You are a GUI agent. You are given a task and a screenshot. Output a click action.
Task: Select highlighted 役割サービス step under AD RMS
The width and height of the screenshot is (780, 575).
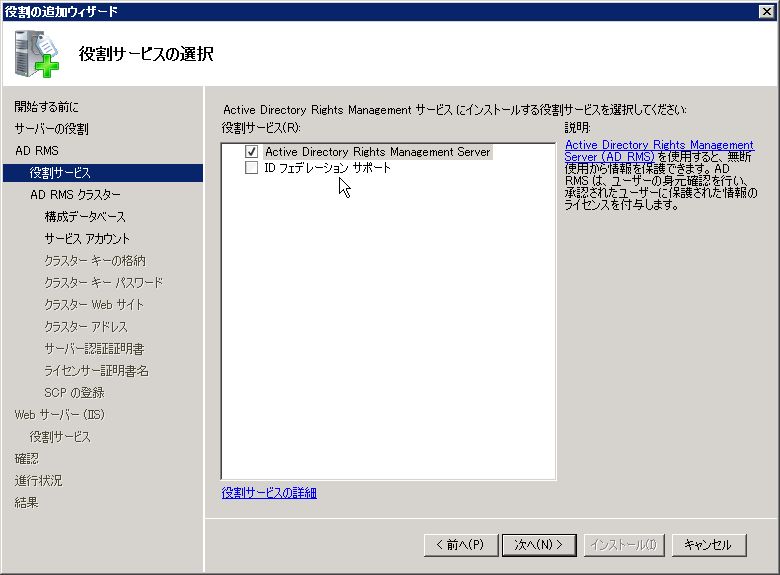103,173
